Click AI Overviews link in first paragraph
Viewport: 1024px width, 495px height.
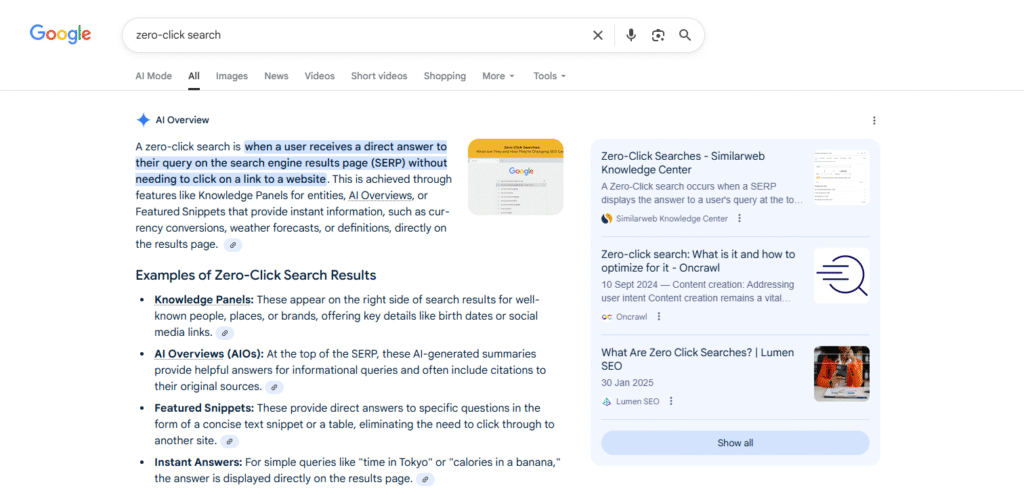(380, 195)
